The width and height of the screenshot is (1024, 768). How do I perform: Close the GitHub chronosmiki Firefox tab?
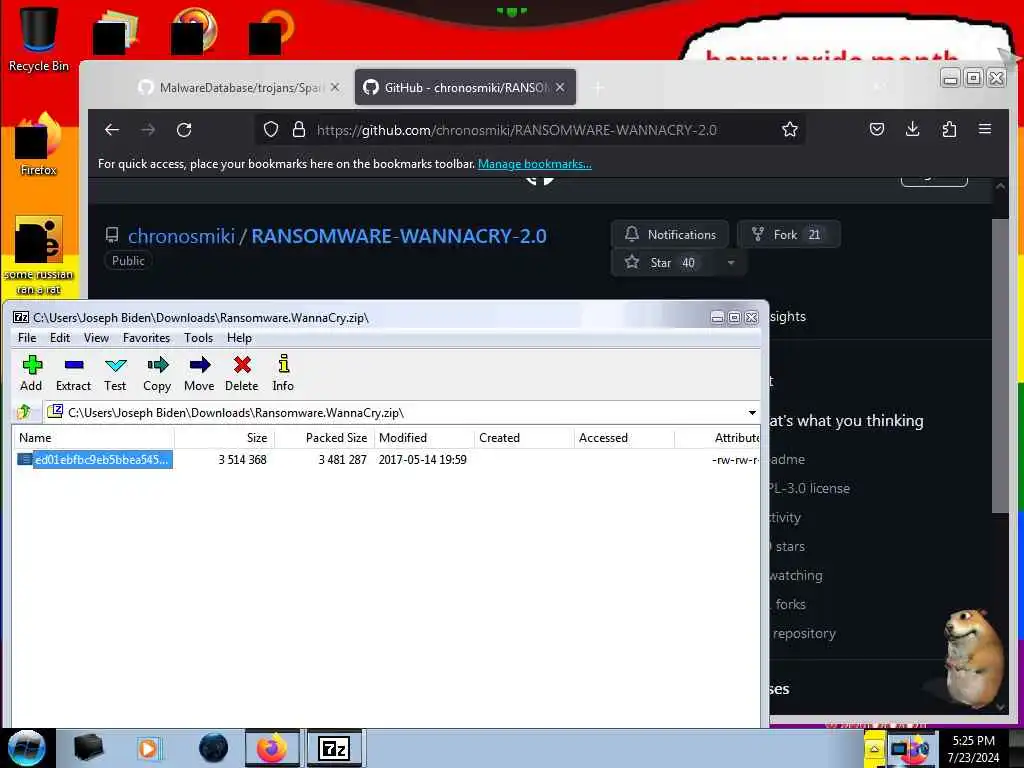(x=560, y=87)
